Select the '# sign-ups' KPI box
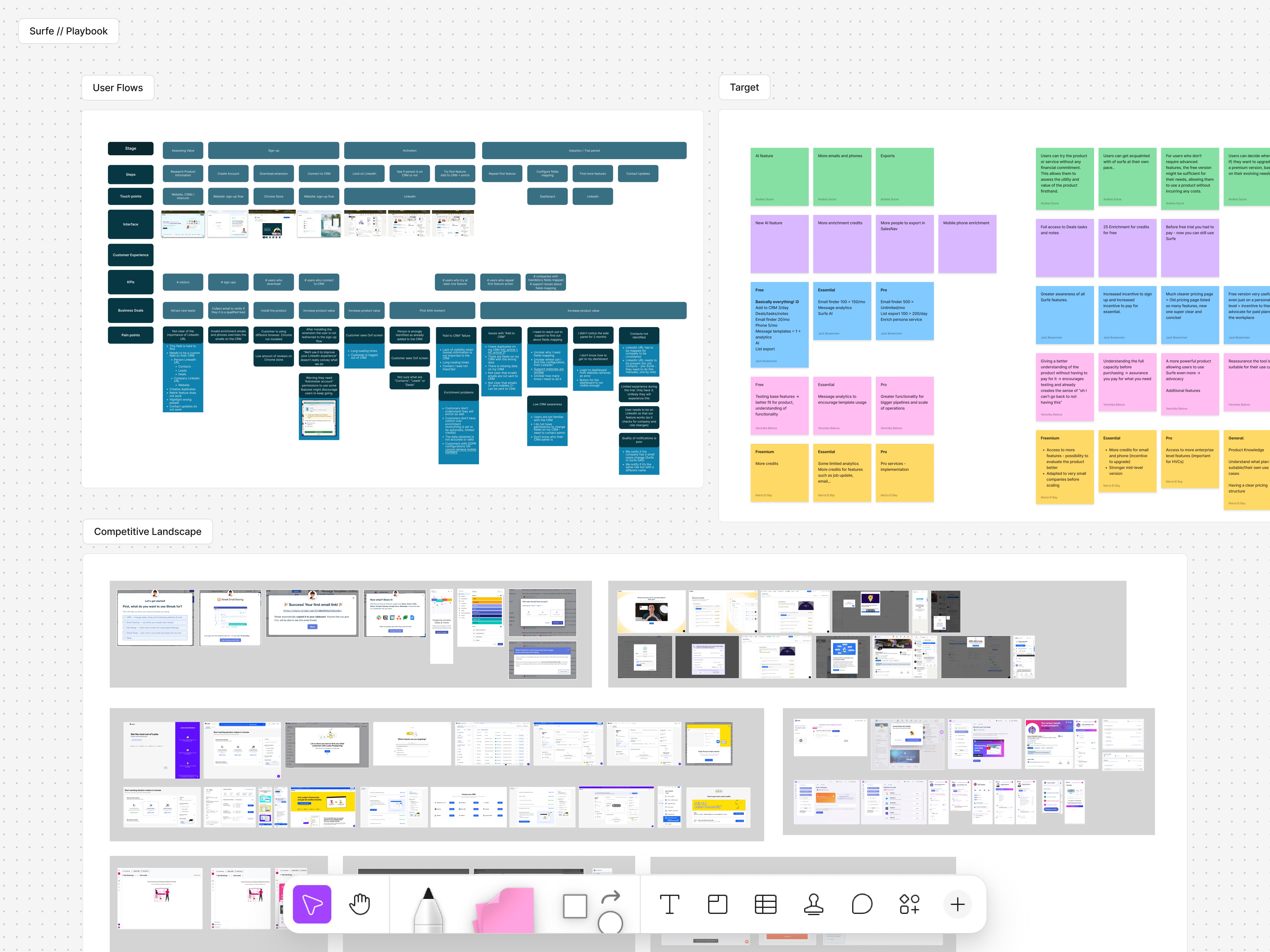The width and height of the screenshot is (1270, 952). coord(229,282)
